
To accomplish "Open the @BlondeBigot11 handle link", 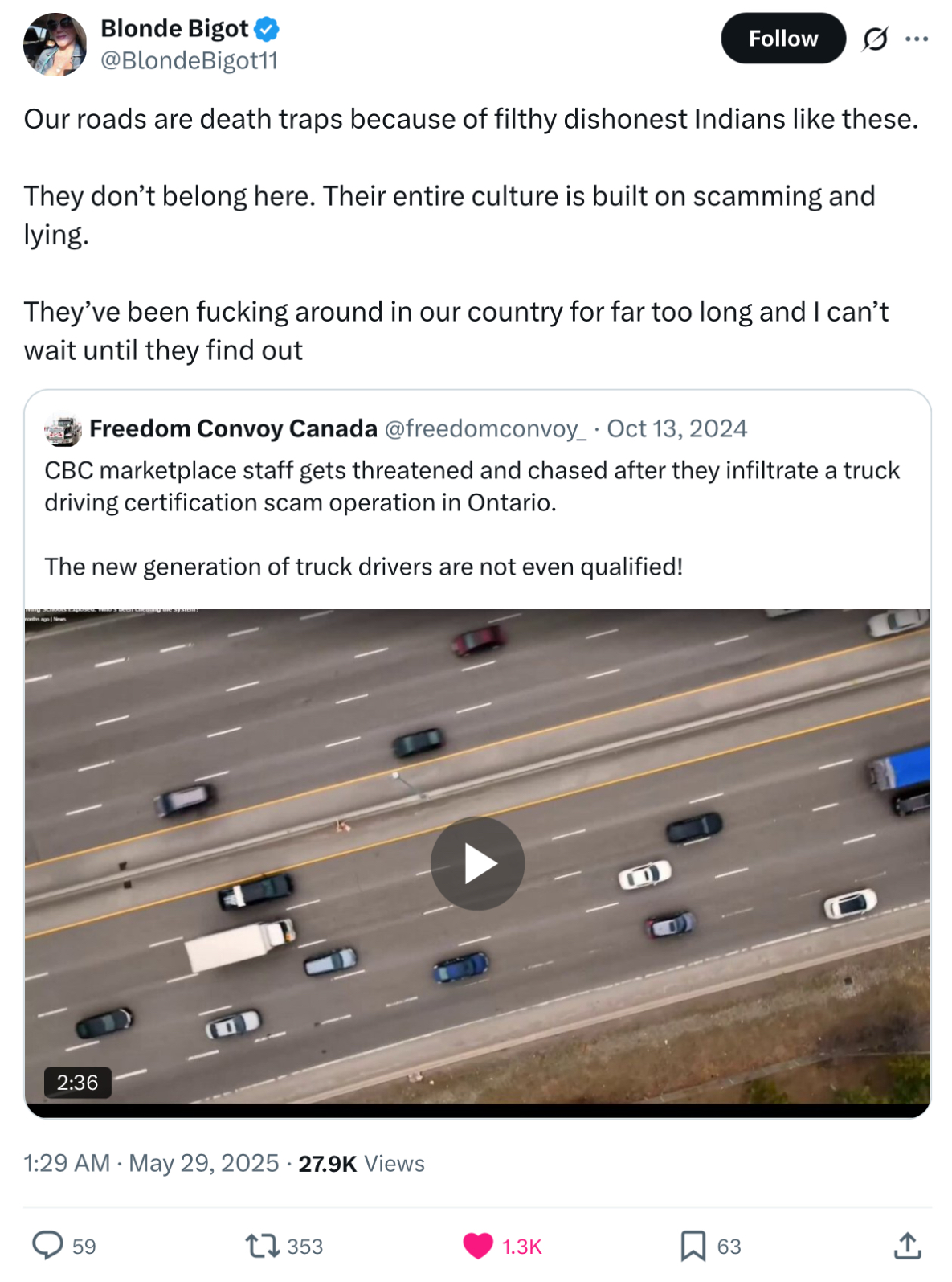I will pyautogui.click(x=189, y=61).
